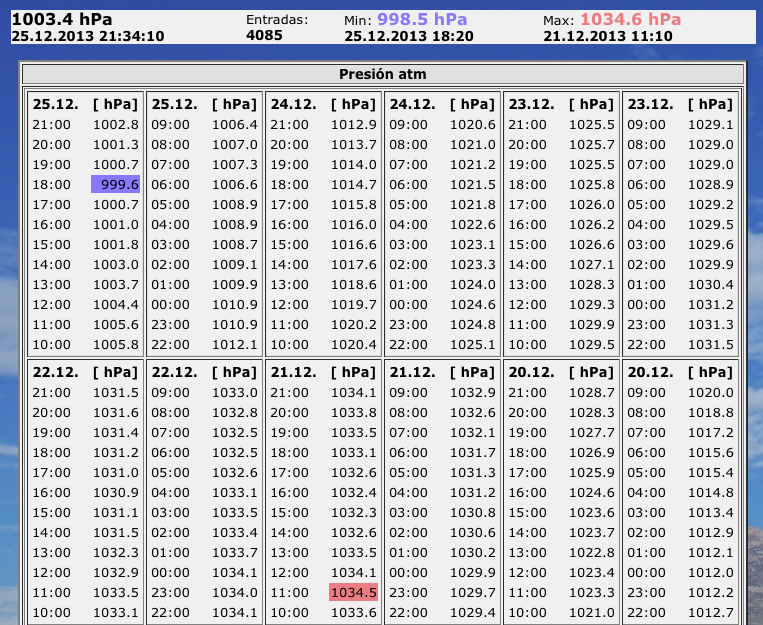
Task: Select the 1015.8 value at 17:00
Action: coord(354,204)
